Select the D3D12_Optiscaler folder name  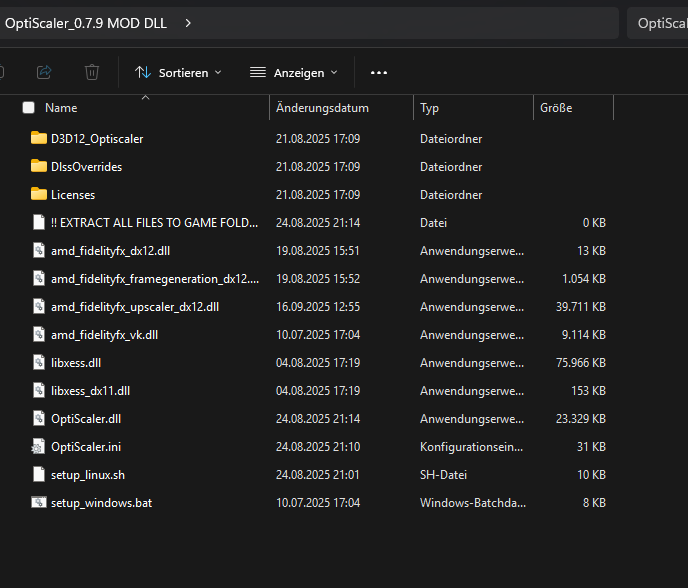(x=97, y=139)
